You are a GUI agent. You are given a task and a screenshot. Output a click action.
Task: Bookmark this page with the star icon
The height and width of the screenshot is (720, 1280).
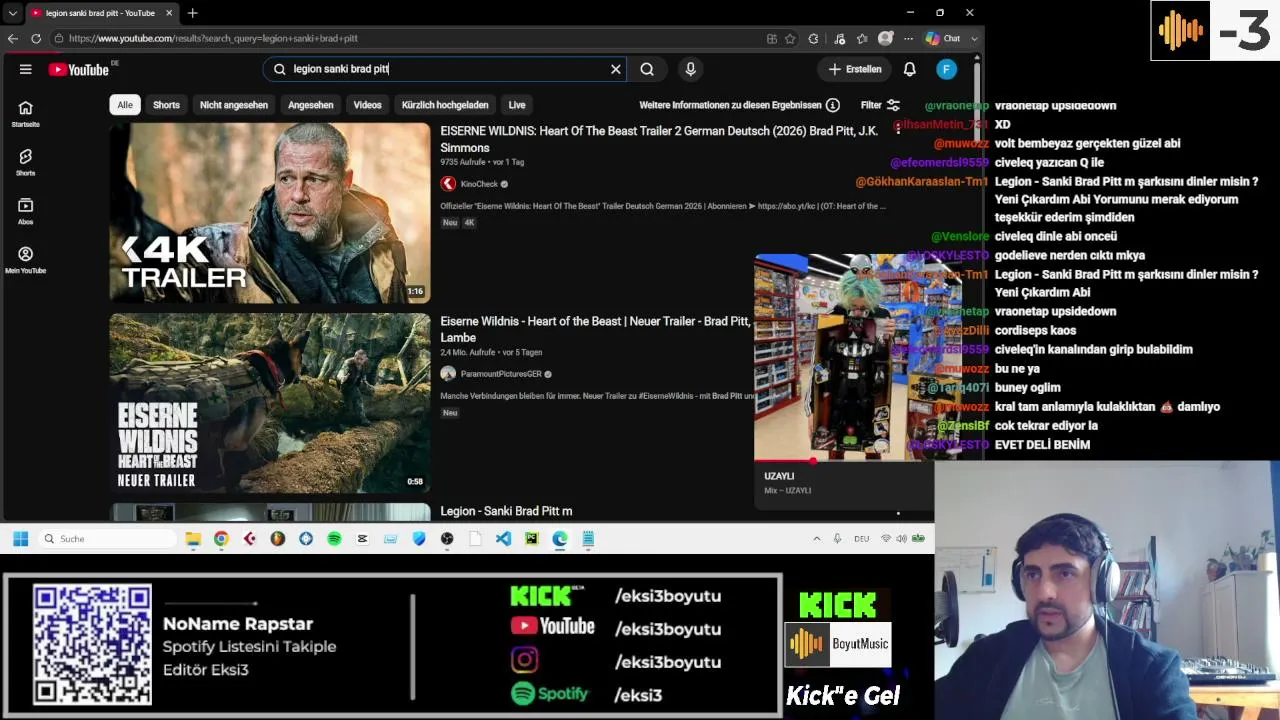(x=790, y=38)
